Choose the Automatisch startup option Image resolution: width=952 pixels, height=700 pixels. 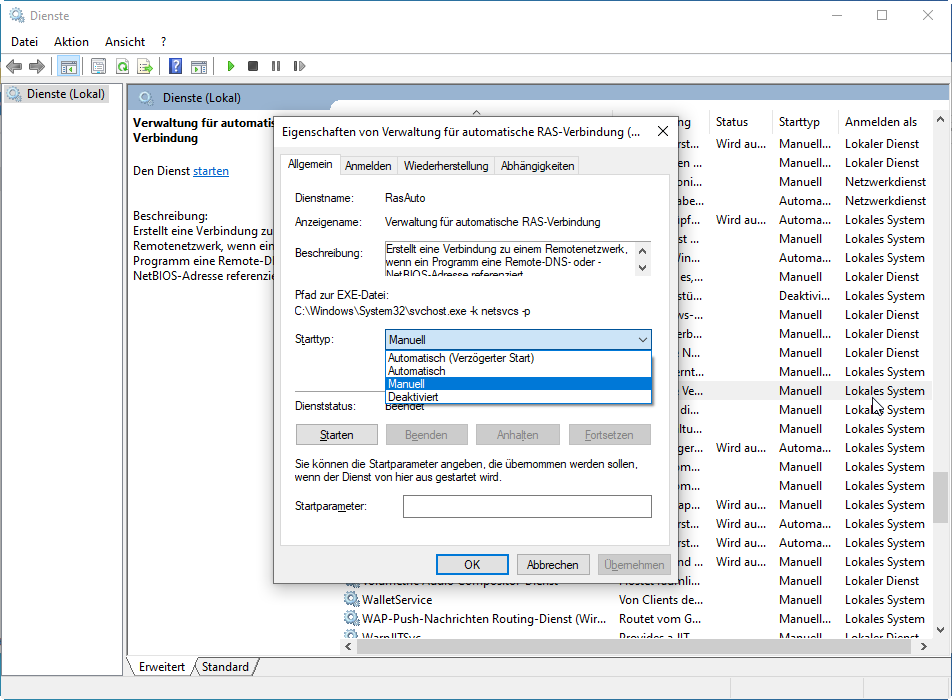pyautogui.click(x=518, y=371)
